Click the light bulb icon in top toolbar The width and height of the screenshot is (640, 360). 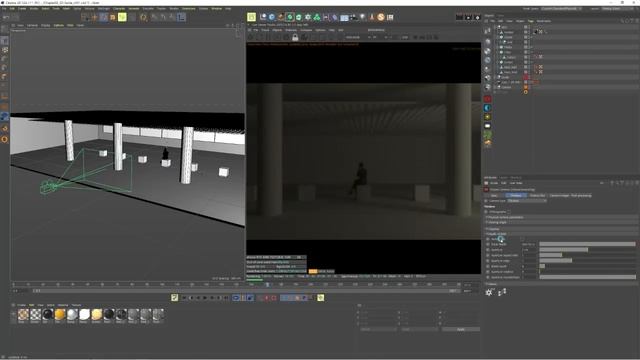(362, 17)
